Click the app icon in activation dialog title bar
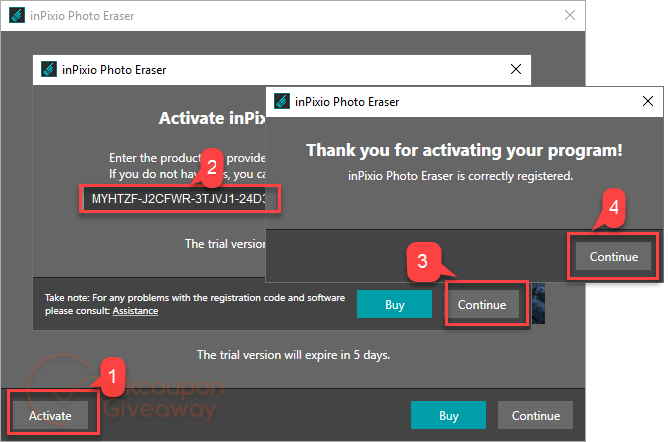The height and width of the screenshot is (442, 668). 49,69
